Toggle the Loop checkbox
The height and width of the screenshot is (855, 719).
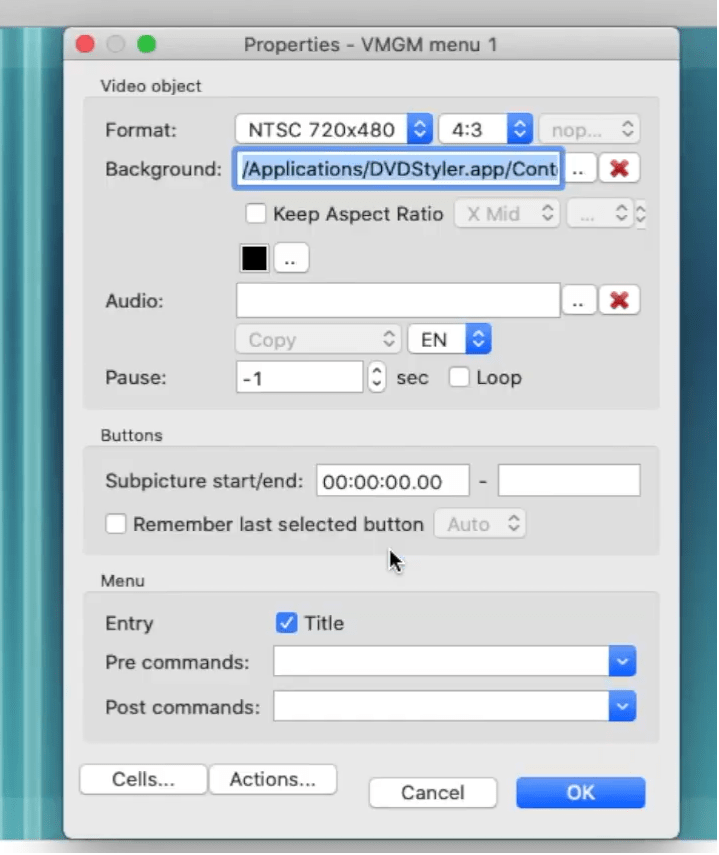460,378
